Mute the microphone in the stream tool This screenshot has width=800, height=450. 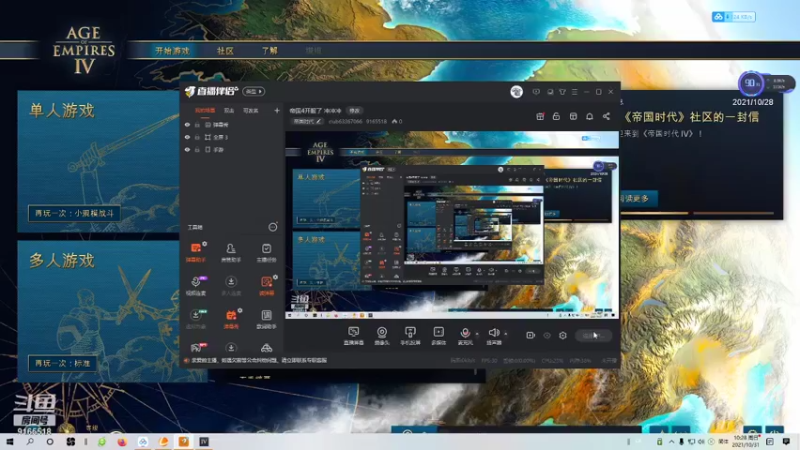[x=465, y=336]
